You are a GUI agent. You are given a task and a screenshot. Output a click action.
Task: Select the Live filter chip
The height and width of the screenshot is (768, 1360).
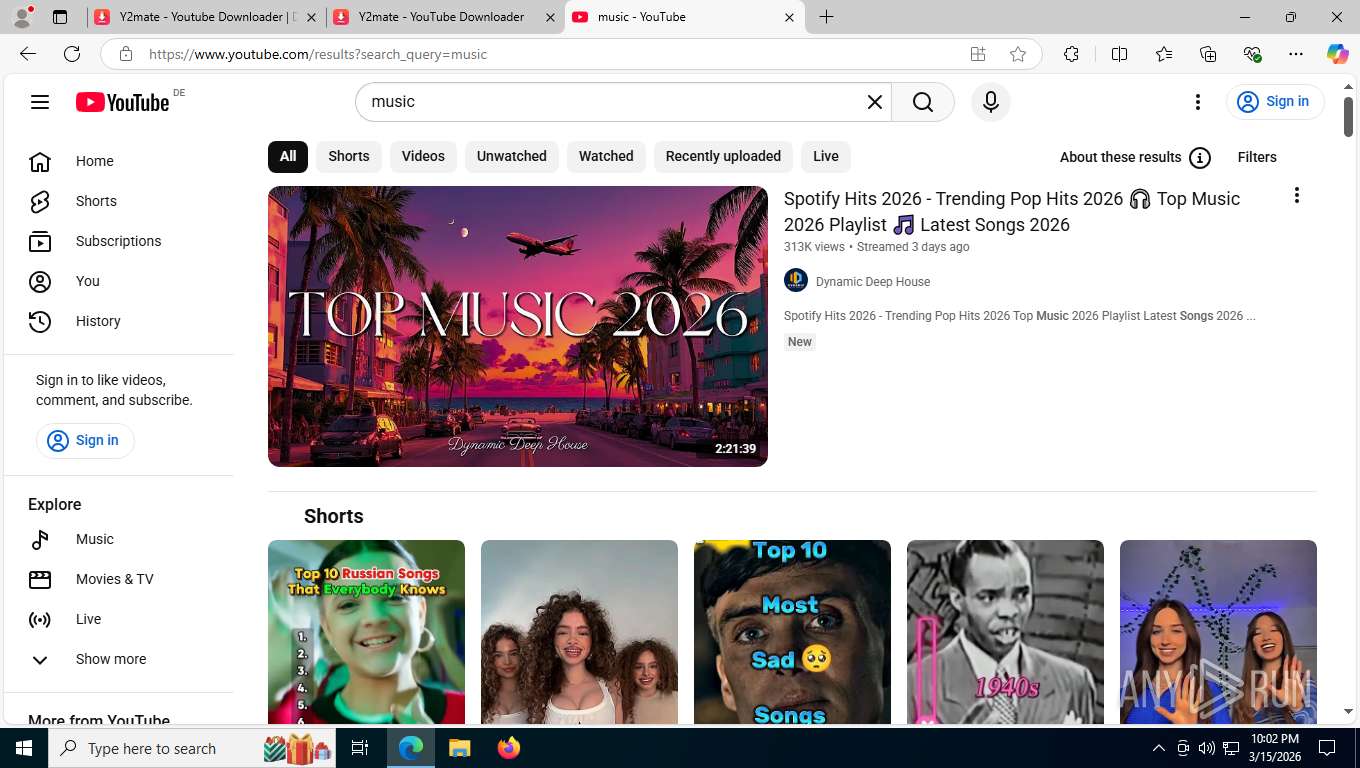(x=826, y=157)
